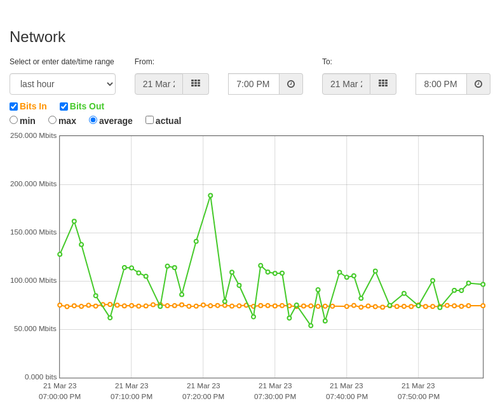Click the 07:10:00 PM time axis label
The height and width of the screenshot is (403, 500).
pos(131,397)
